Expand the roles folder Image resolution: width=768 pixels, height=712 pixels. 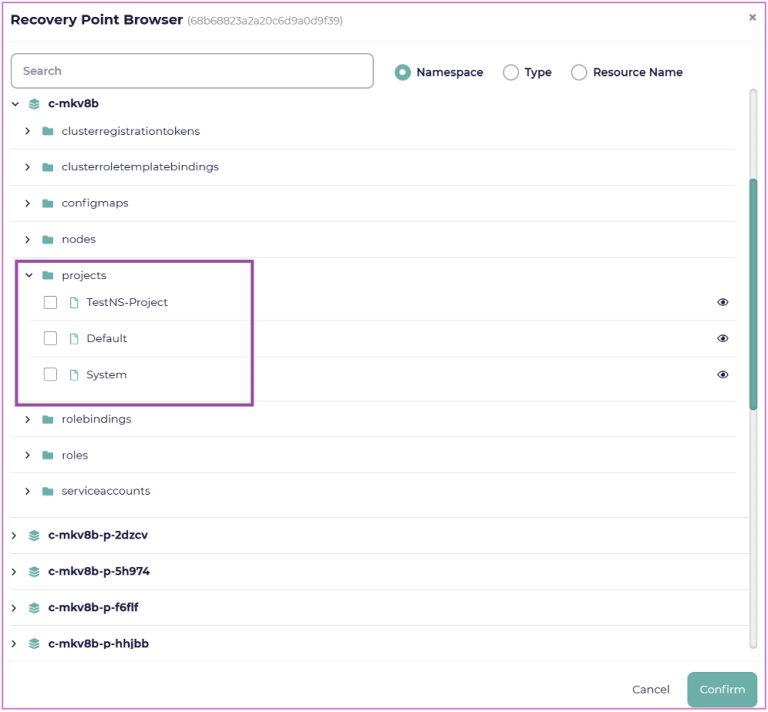point(27,455)
